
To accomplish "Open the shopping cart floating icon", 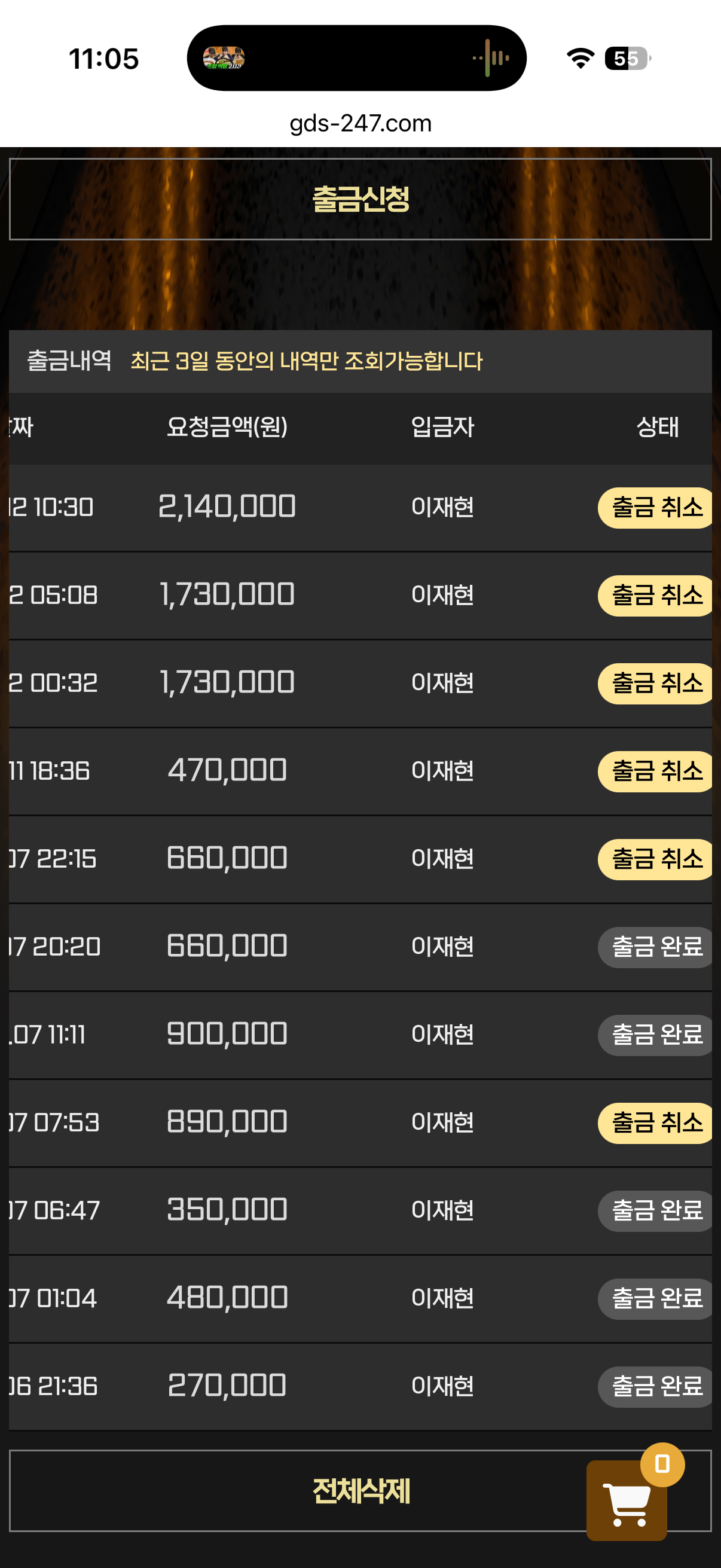I will (x=626, y=1500).
